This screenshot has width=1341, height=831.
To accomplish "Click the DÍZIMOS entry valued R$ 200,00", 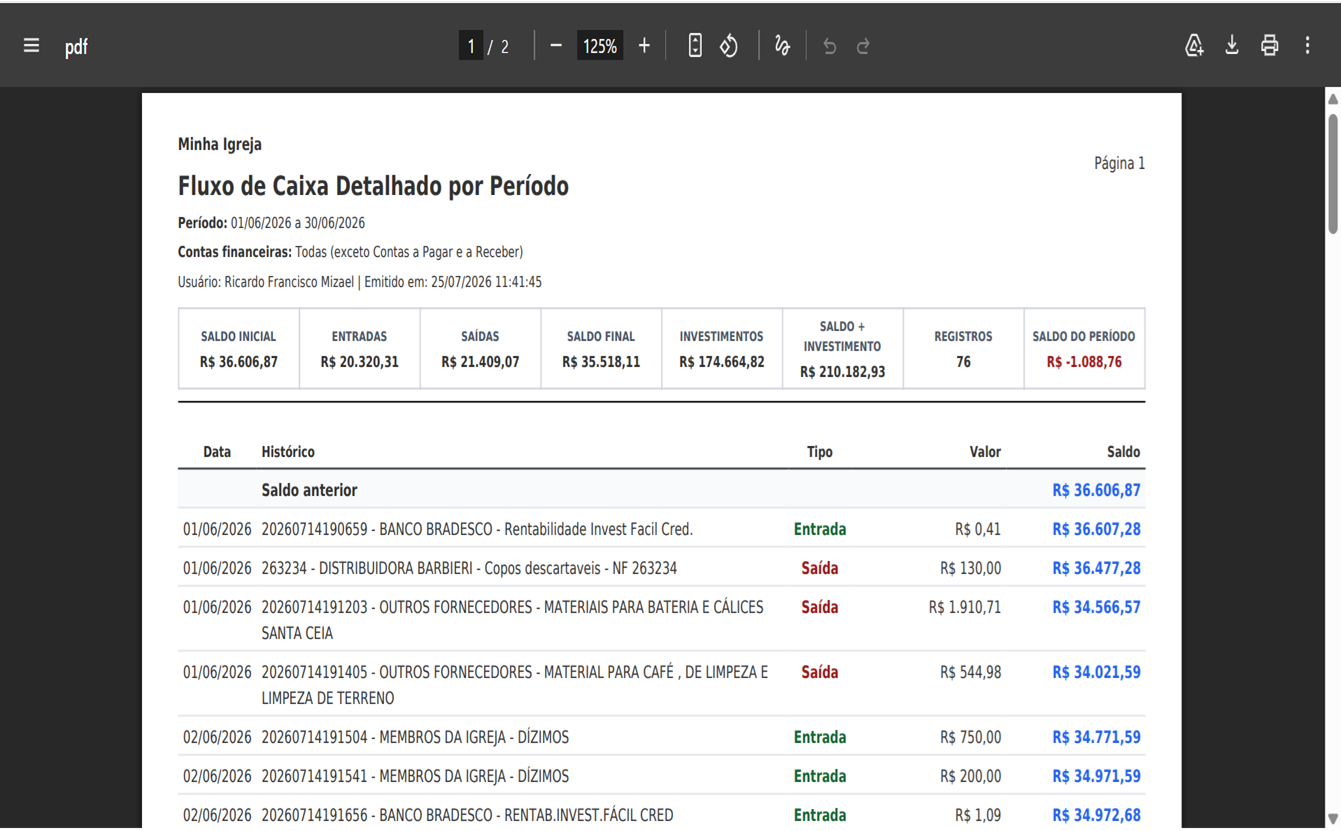I will point(415,776).
